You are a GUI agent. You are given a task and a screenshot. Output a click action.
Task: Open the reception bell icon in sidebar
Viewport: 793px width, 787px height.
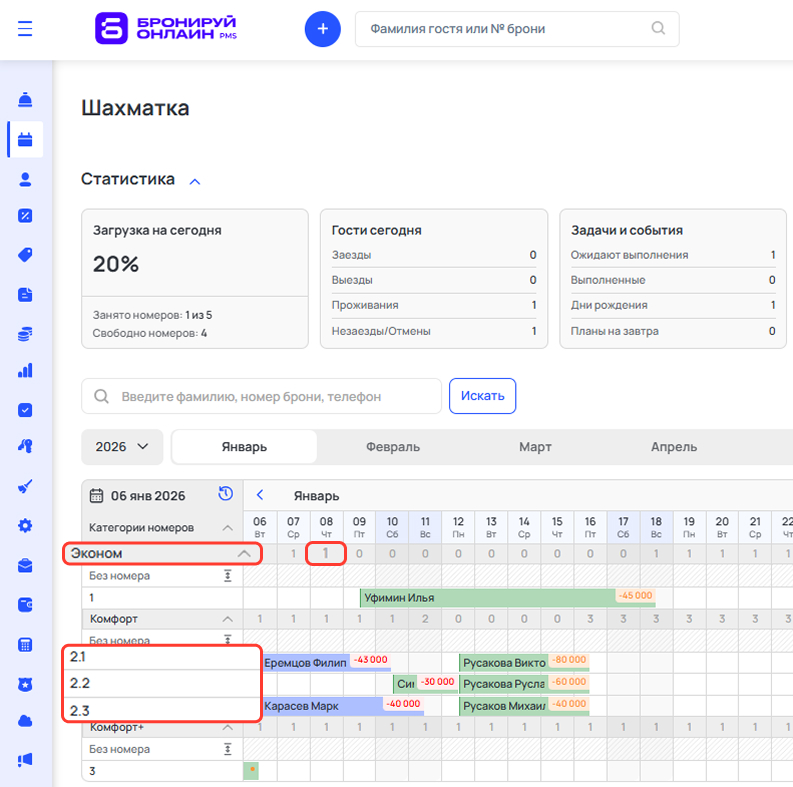[25, 100]
